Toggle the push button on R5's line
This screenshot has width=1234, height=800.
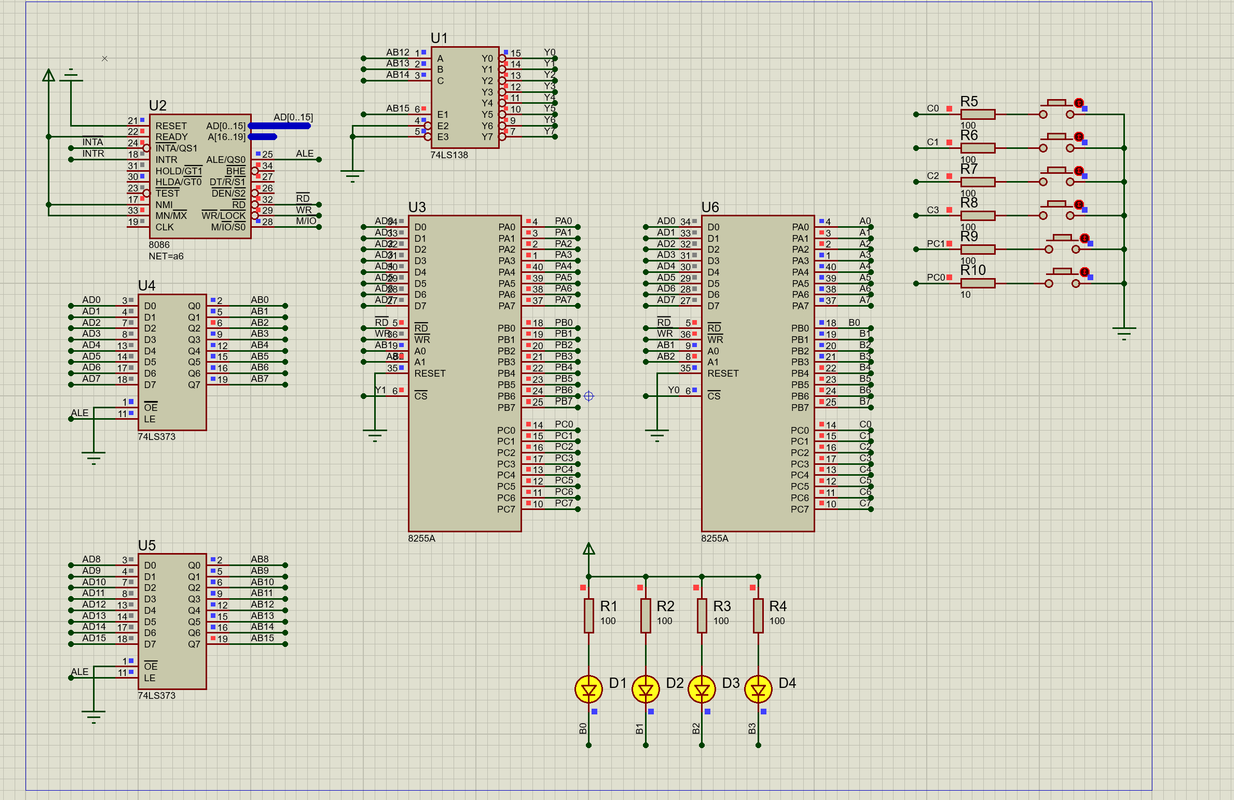point(1060,108)
